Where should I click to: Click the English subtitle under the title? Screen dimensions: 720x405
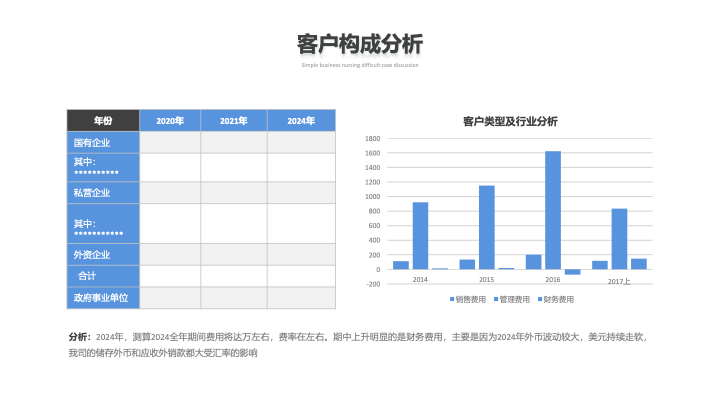pos(360,65)
